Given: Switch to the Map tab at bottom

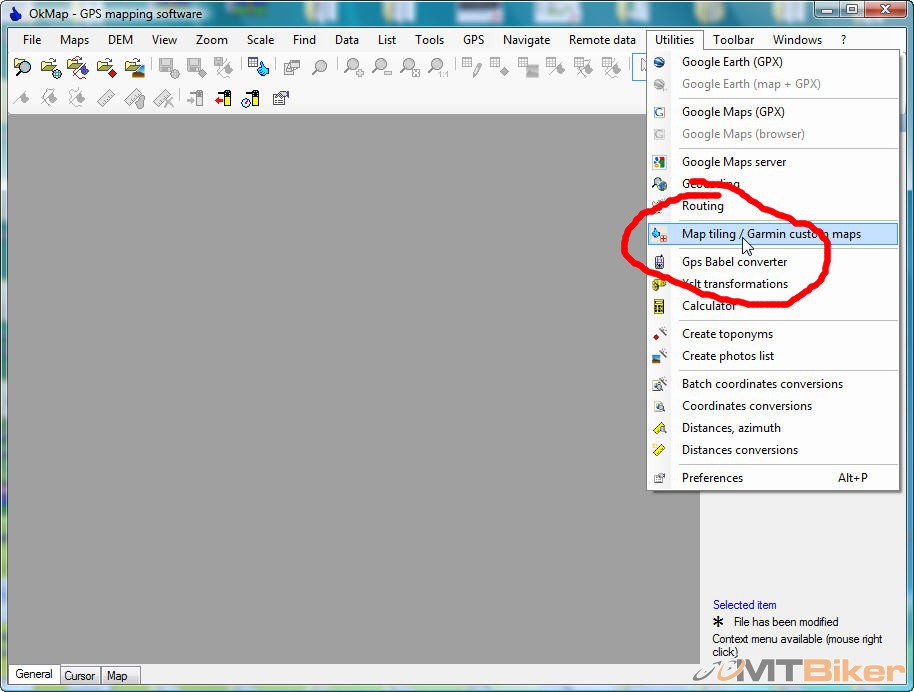Looking at the screenshot, I should point(117,676).
